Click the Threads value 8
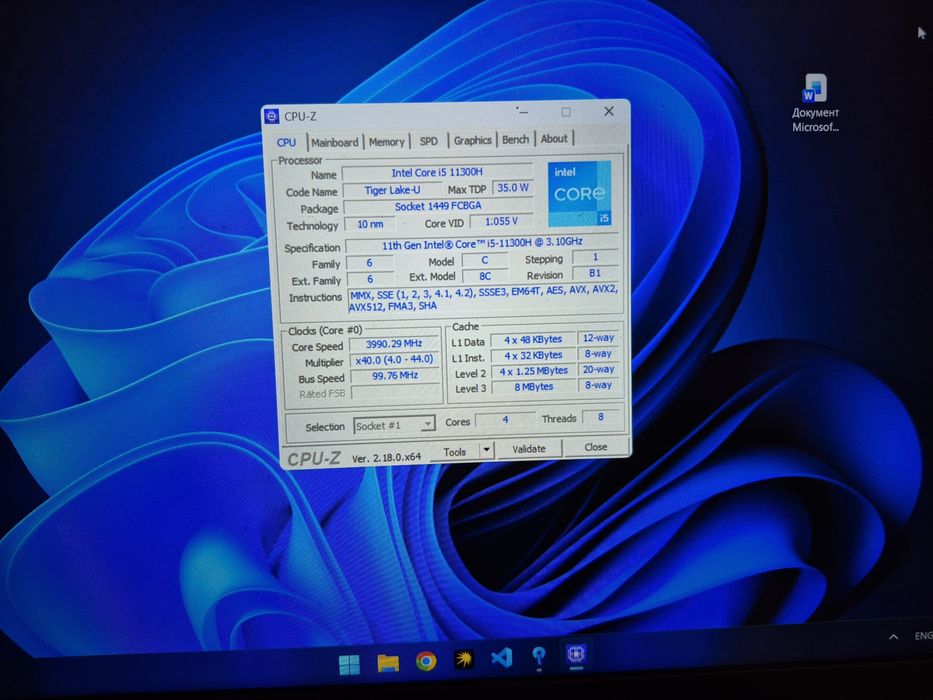This screenshot has height=700, width=933. click(x=601, y=417)
